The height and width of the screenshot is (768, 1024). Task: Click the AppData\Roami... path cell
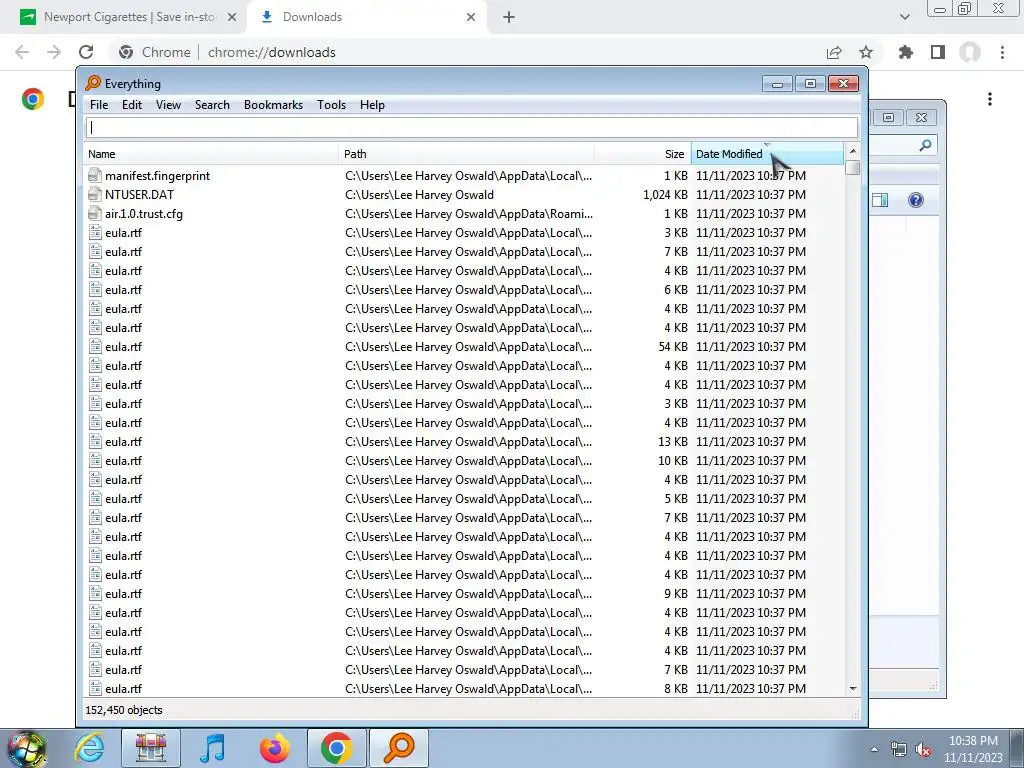tap(469, 214)
